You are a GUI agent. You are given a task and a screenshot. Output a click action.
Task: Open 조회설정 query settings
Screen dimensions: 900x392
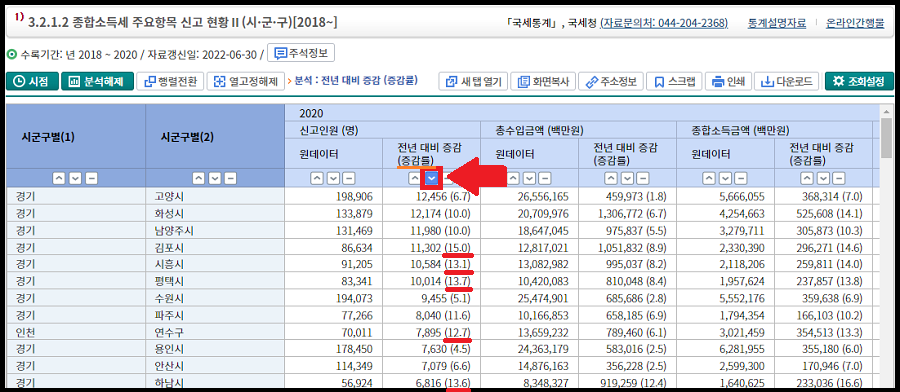859,81
